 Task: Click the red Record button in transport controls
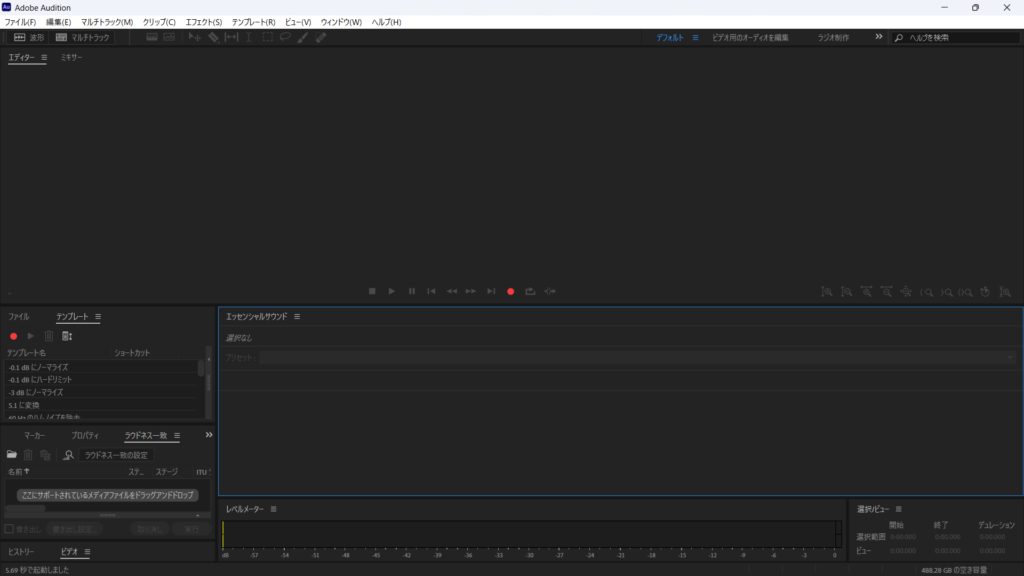[x=510, y=291]
